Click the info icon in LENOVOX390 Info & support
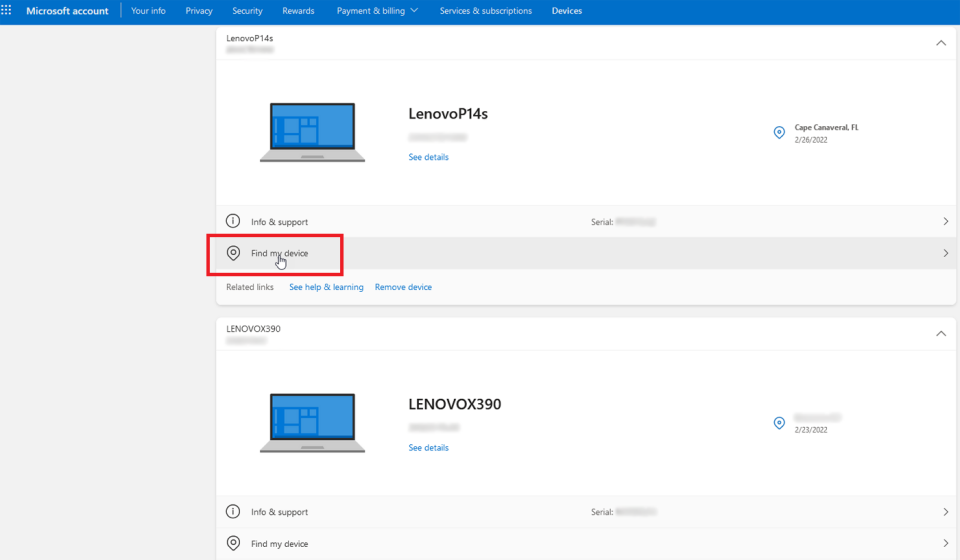 point(233,511)
